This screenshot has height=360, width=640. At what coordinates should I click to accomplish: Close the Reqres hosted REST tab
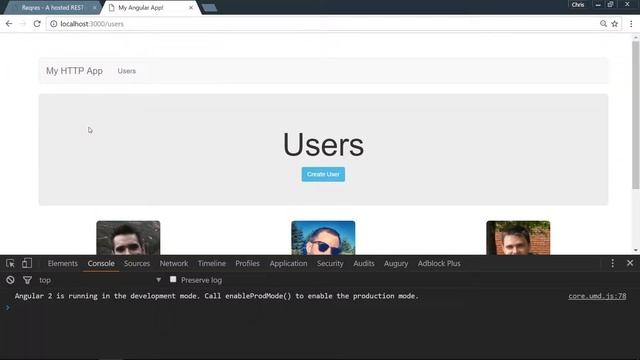point(95,8)
